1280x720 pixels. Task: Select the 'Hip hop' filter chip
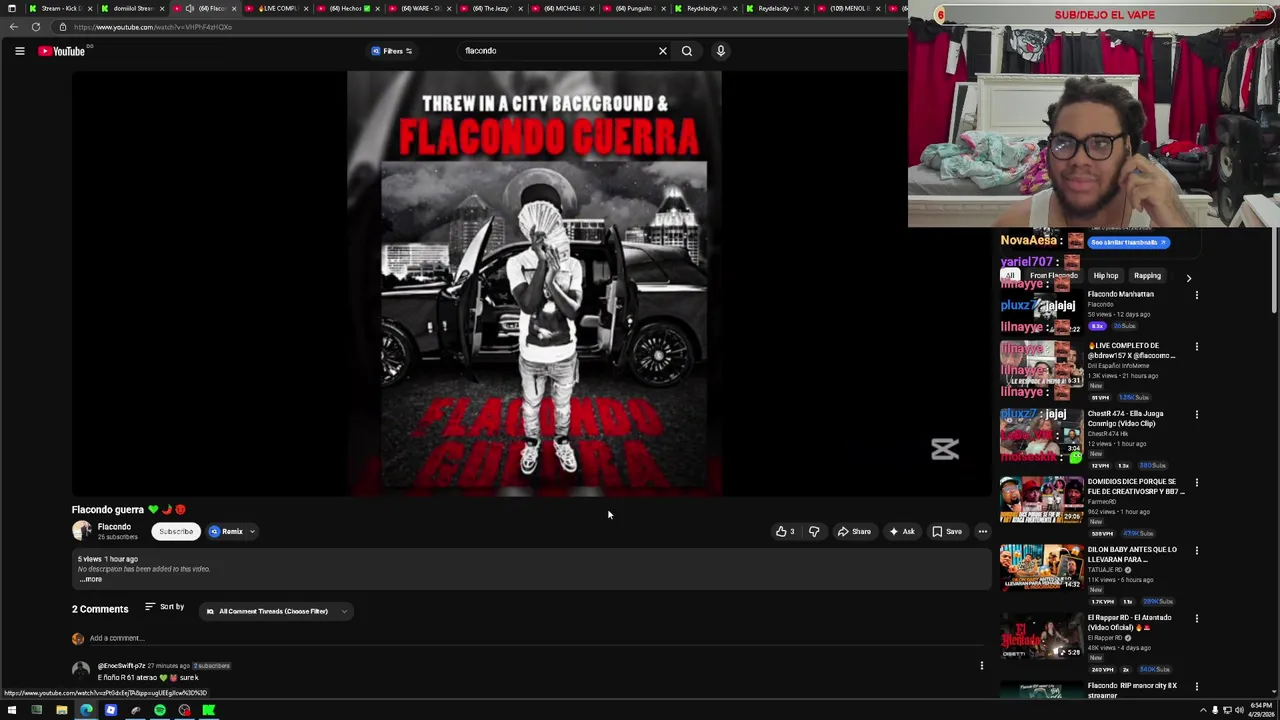1105,276
